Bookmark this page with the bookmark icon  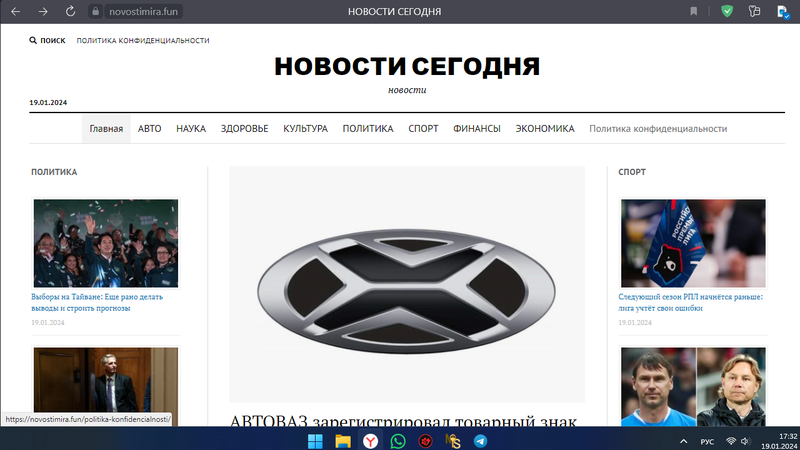(693, 11)
